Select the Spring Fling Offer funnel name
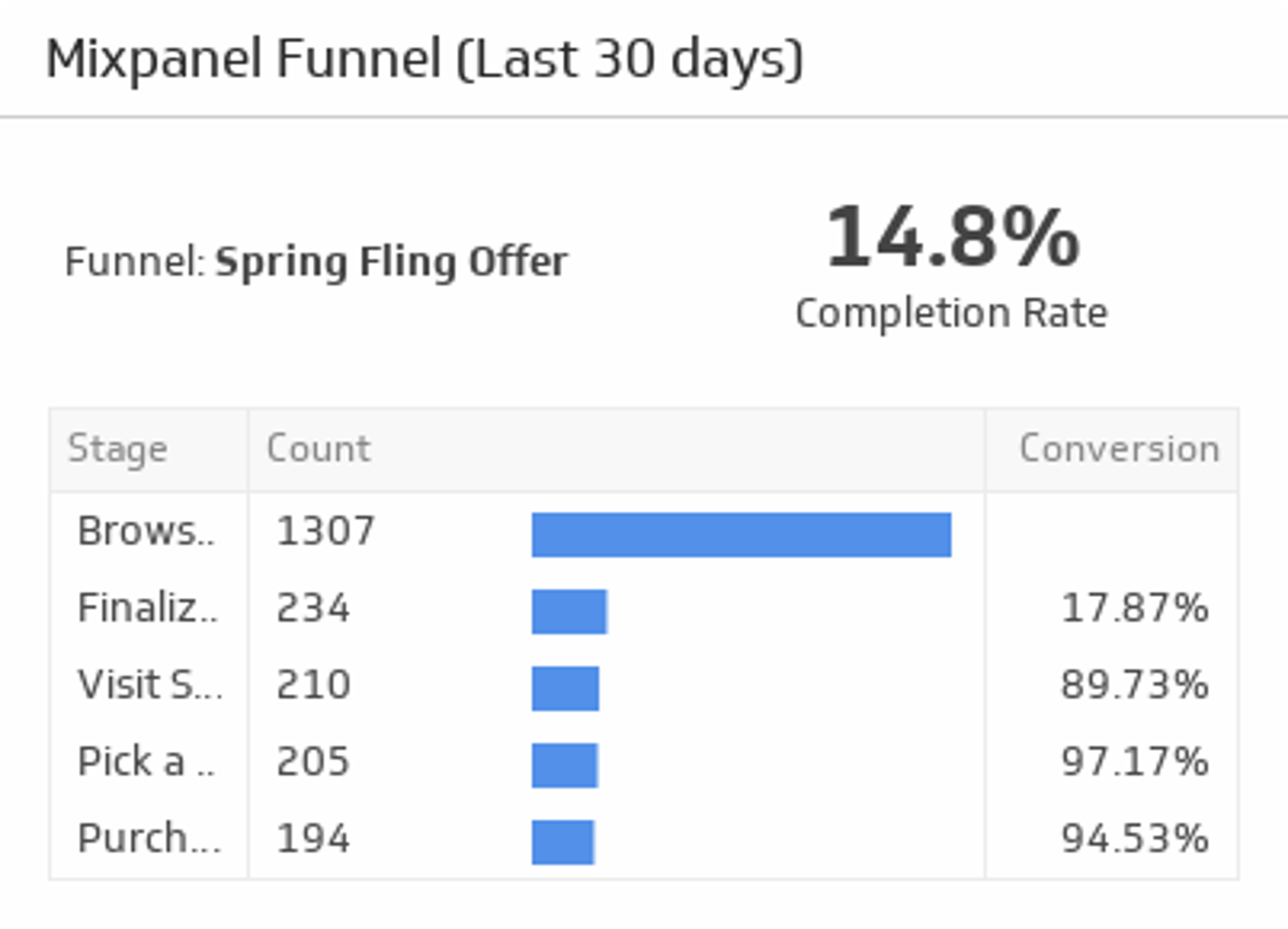The image size is (1288, 929). pos(391,261)
